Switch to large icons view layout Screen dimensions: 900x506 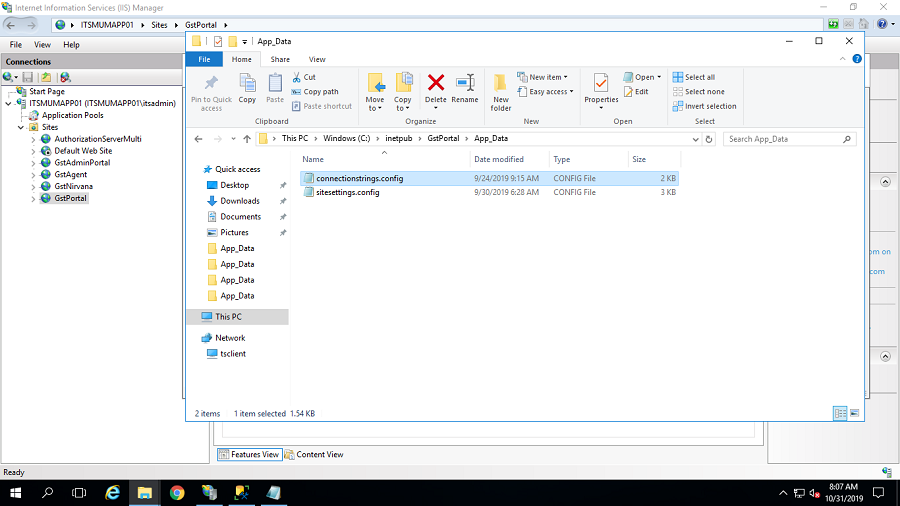[x=855, y=413]
